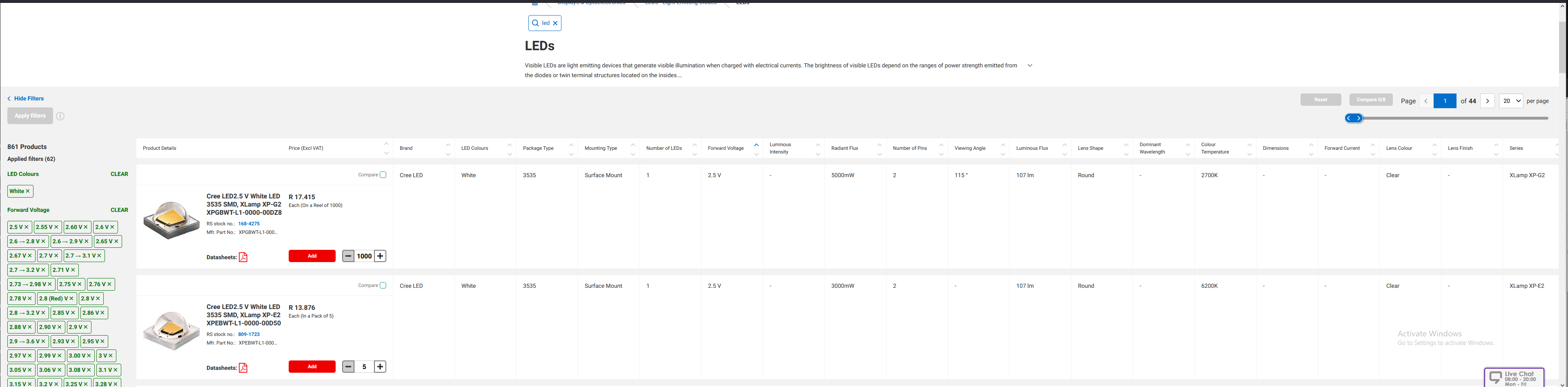Clear the Forward Voltage filter
1568x387 pixels.
tap(119, 210)
